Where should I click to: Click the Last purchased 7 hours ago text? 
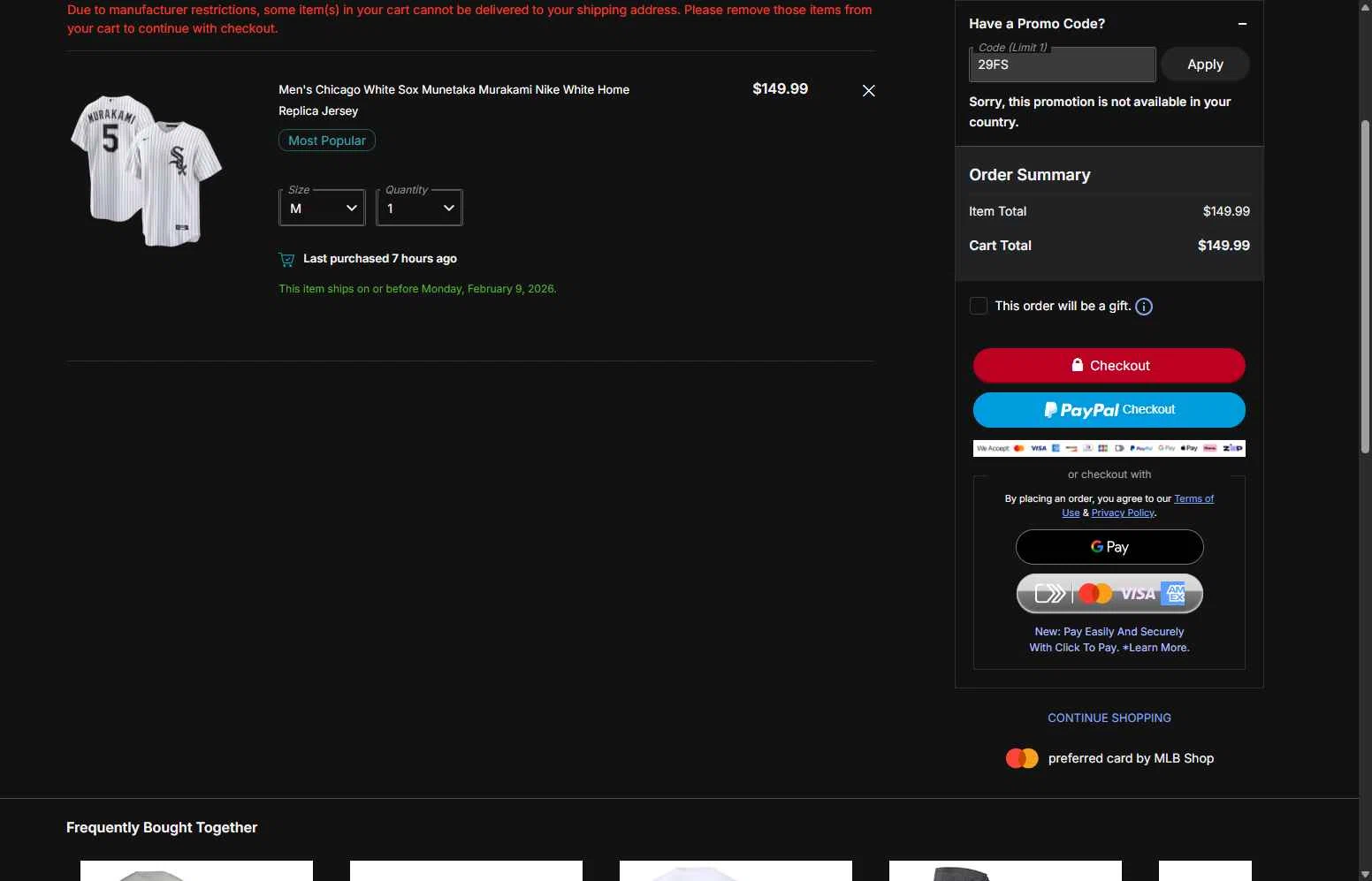[x=380, y=259]
